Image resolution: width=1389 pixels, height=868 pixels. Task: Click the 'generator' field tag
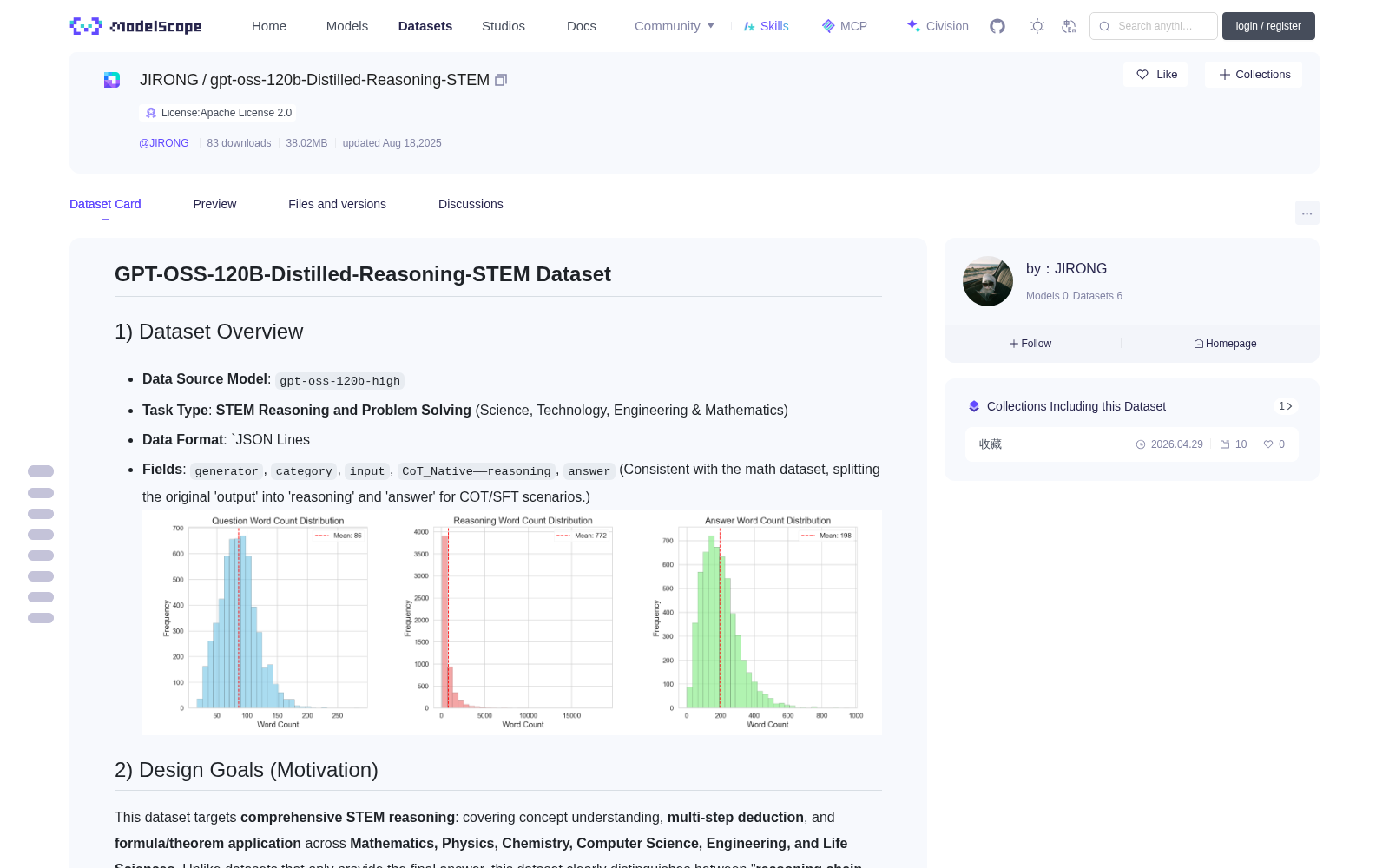[227, 471]
